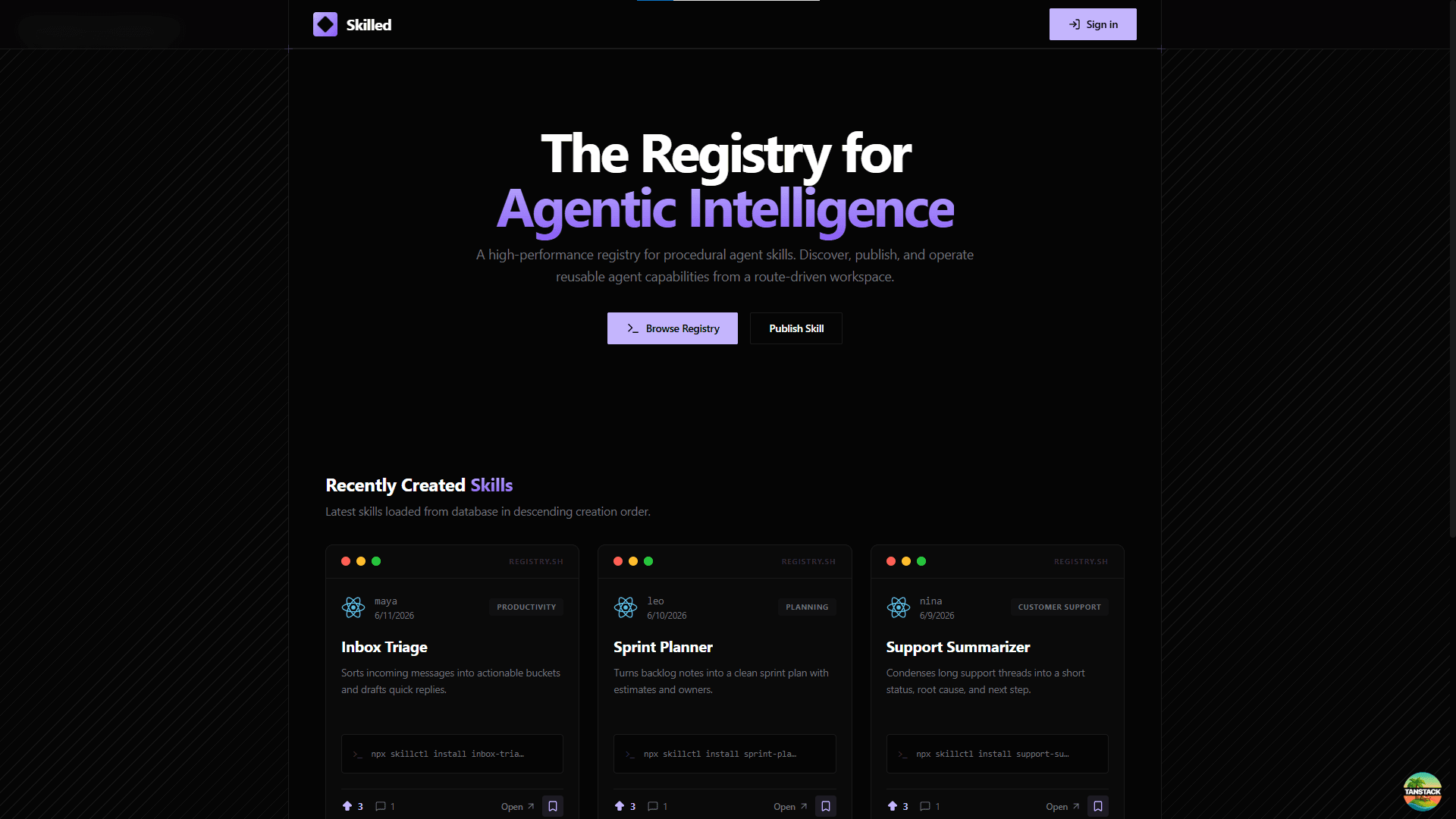Click the Sign in button
This screenshot has height=819, width=1456.
click(x=1093, y=24)
